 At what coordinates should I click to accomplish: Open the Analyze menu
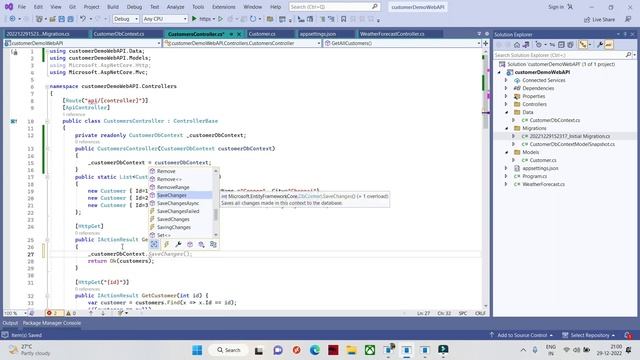pyautogui.click(x=175, y=7)
